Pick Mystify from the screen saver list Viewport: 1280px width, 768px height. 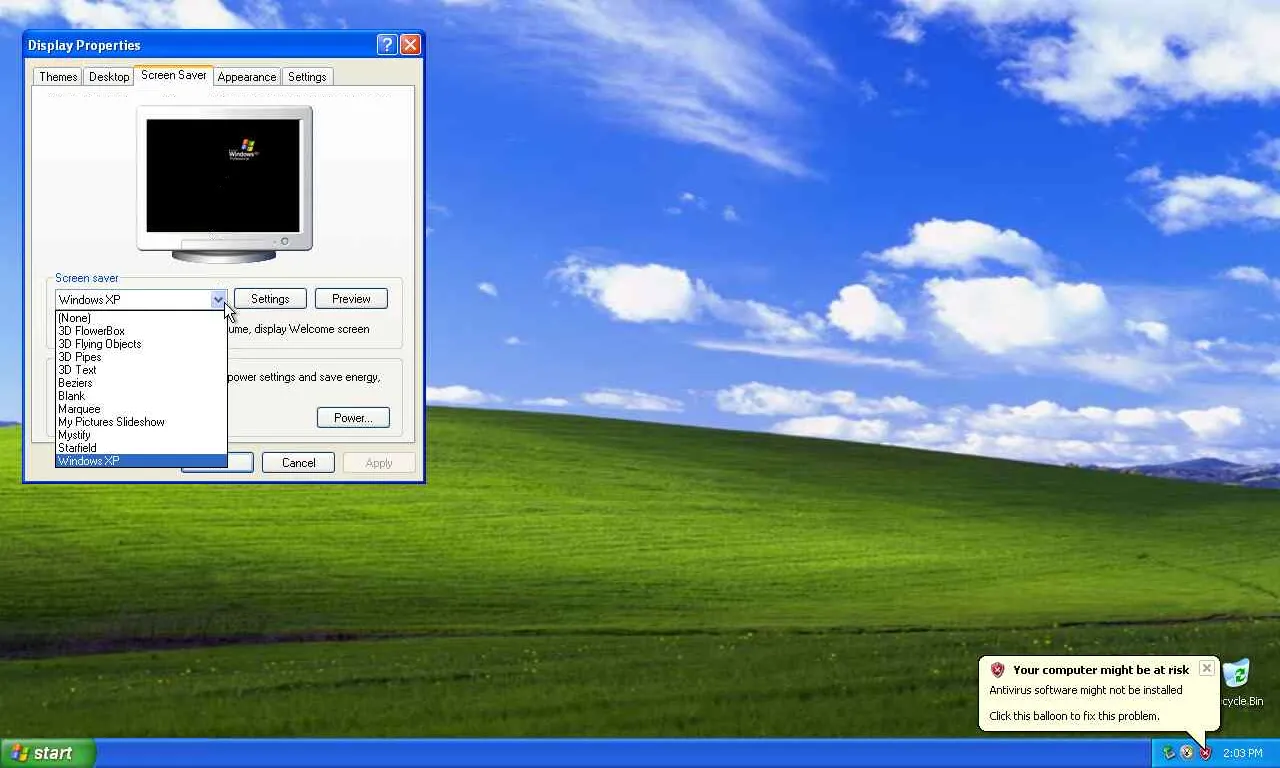[141, 435]
